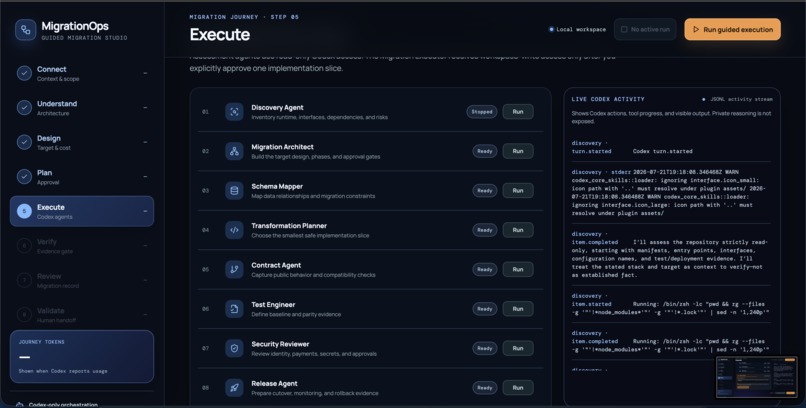Click the 'Shown when Codex reports usage' text
This screenshot has height=408, width=806.
tap(63, 371)
